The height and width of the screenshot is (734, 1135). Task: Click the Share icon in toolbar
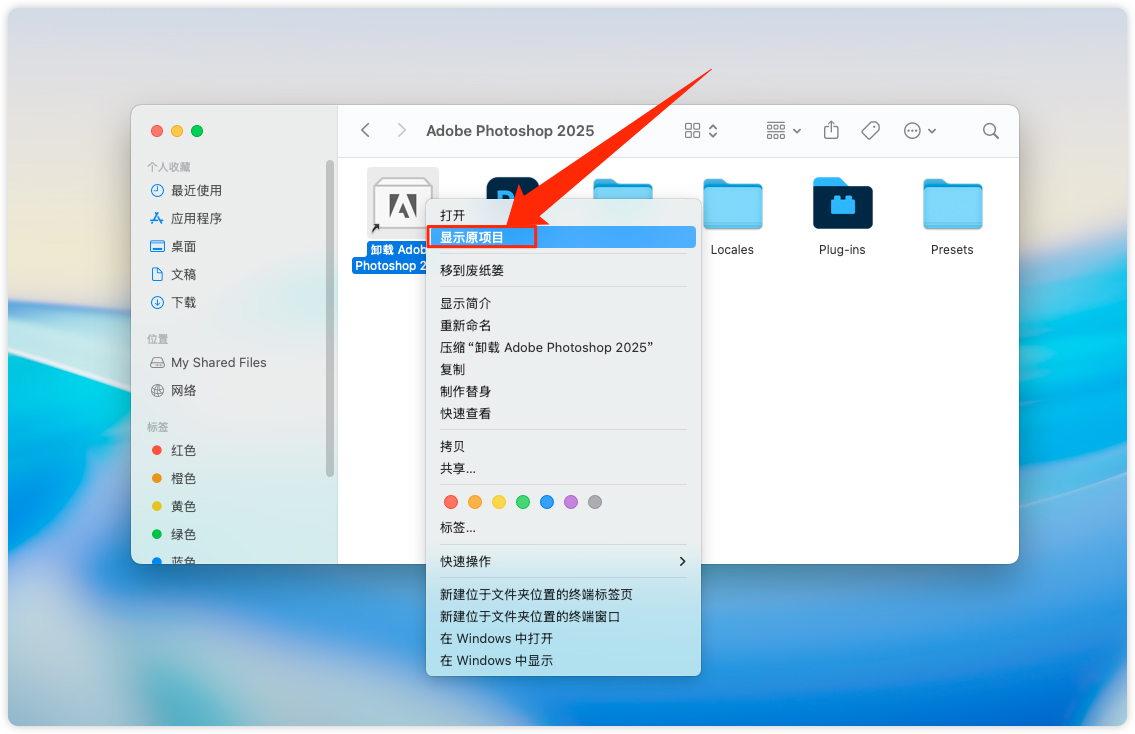point(831,130)
